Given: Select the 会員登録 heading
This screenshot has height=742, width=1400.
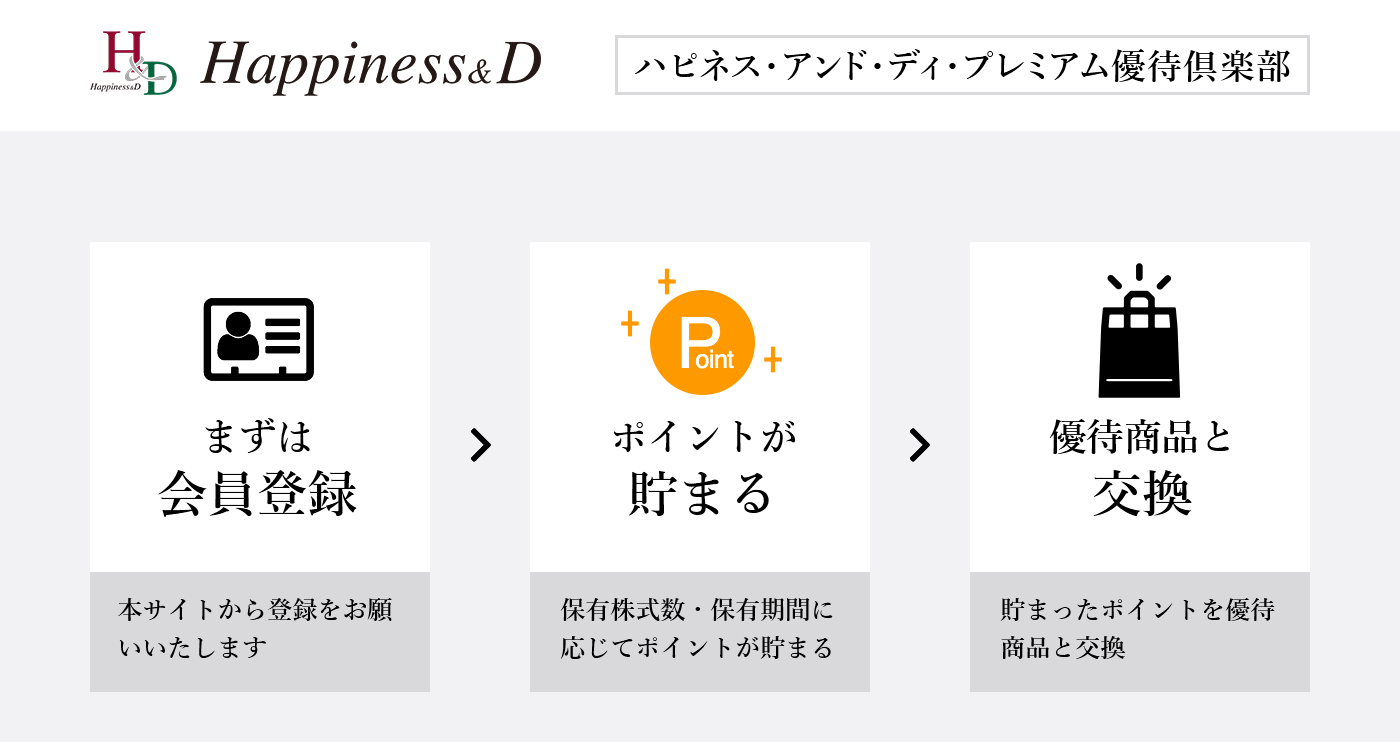Looking at the screenshot, I should (259, 493).
